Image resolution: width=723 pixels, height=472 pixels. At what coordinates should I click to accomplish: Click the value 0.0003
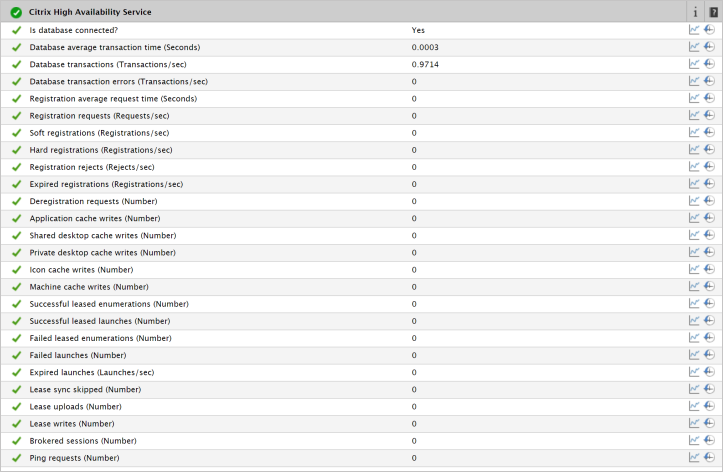tap(425, 47)
